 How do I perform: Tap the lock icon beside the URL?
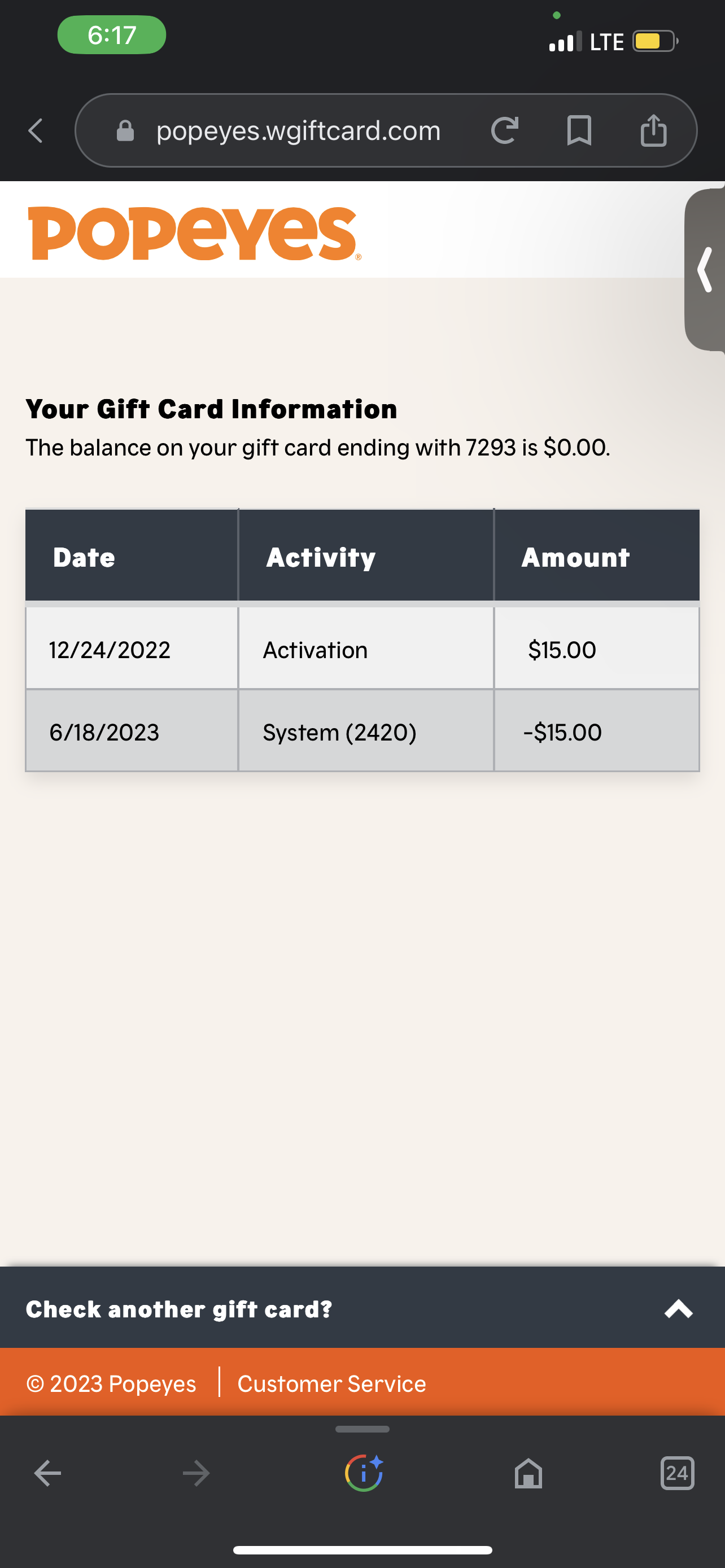click(125, 130)
